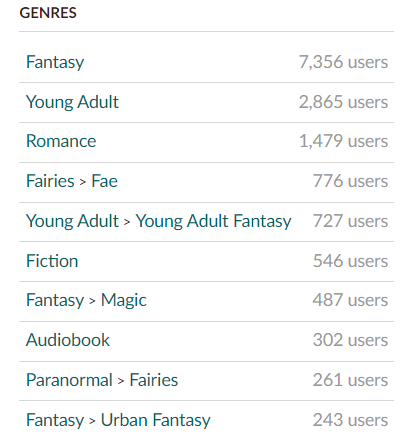View the 727 users count link
This screenshot has width=410, height=448.
tap(350, 221)
